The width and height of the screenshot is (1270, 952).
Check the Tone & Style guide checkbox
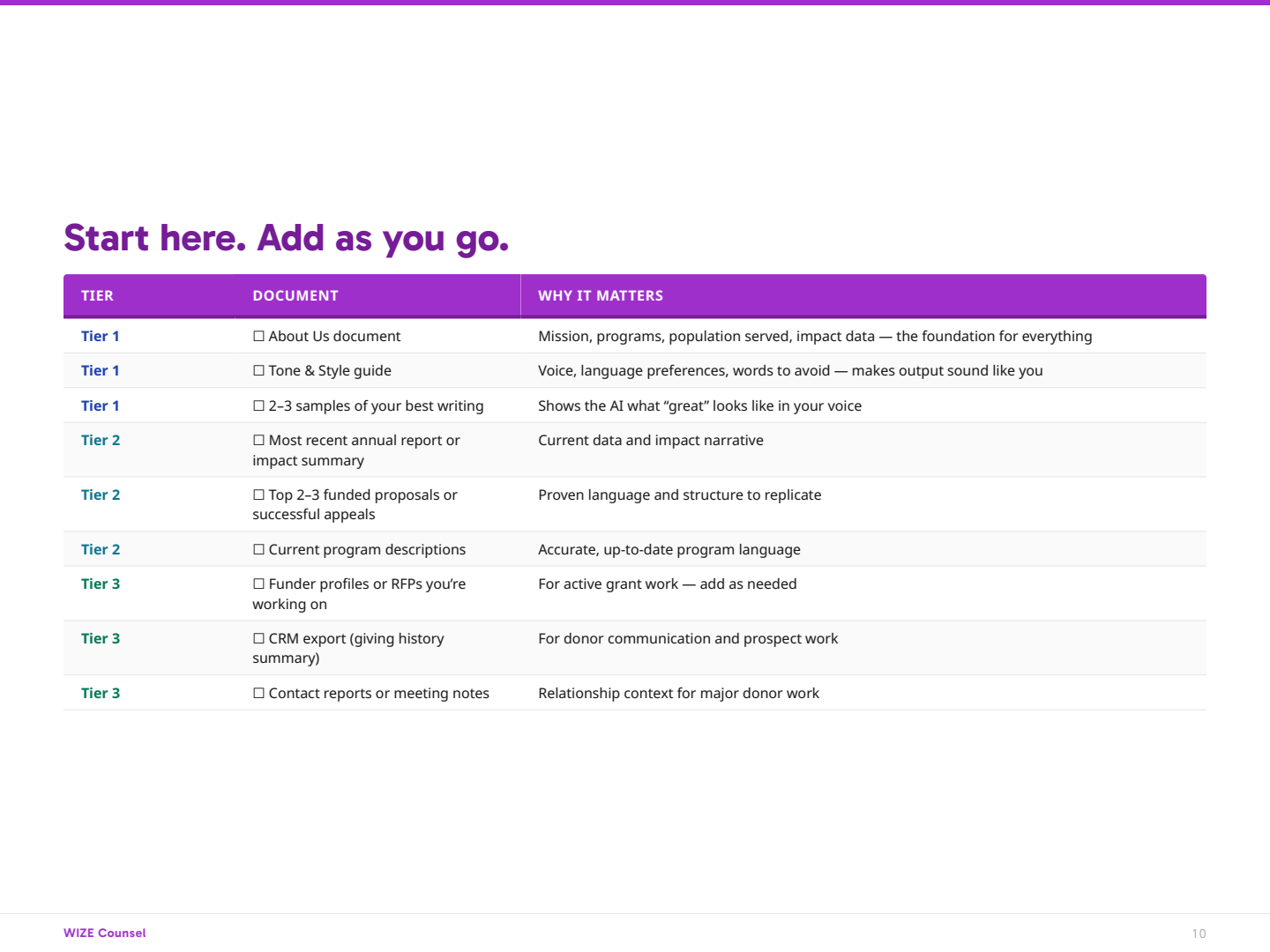click(x=258, y=370)
